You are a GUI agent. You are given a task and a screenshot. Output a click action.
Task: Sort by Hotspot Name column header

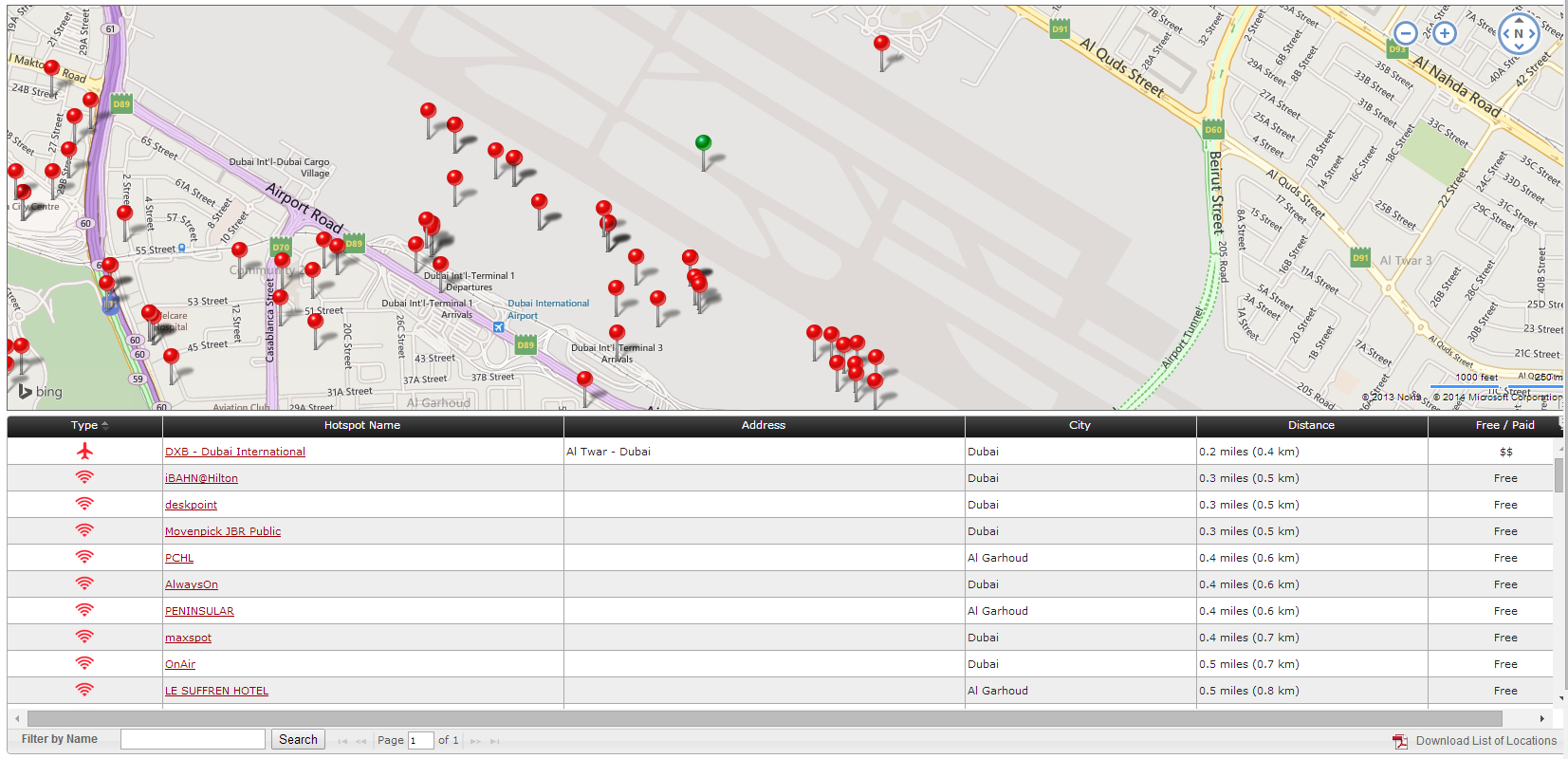(x=362, y=425)
